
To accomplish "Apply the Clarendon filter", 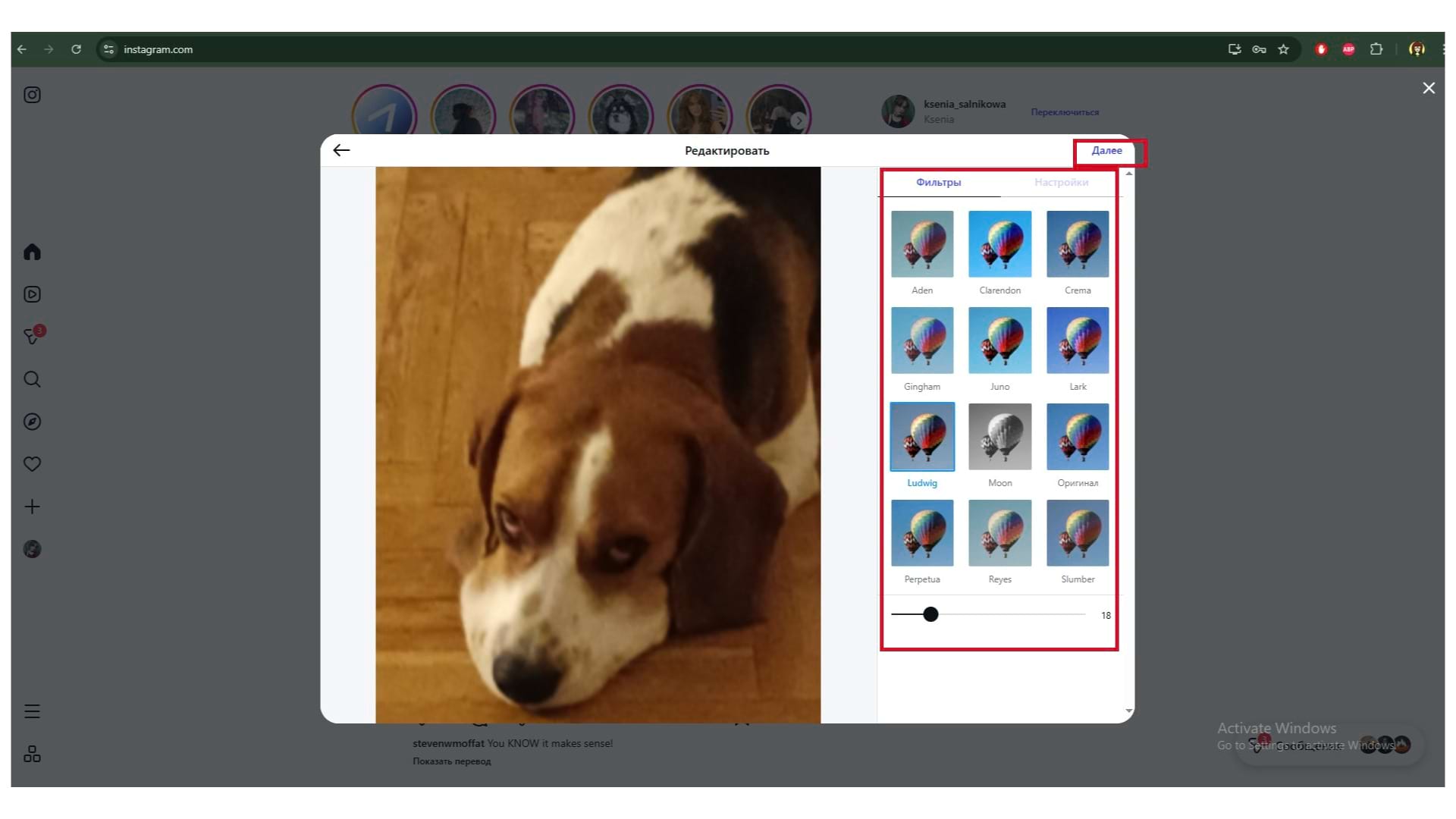I will pos(999,244).
